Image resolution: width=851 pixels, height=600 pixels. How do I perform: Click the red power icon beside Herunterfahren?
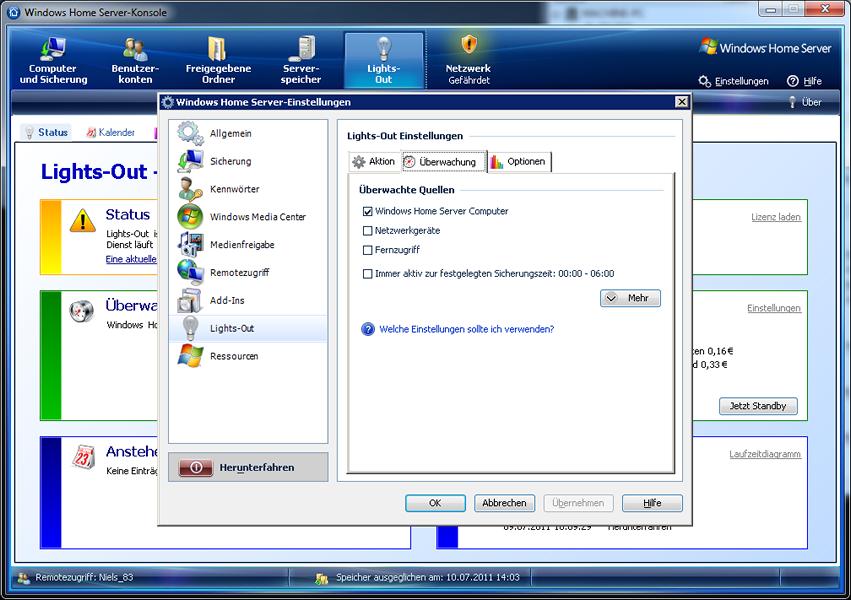coord(196,467)
